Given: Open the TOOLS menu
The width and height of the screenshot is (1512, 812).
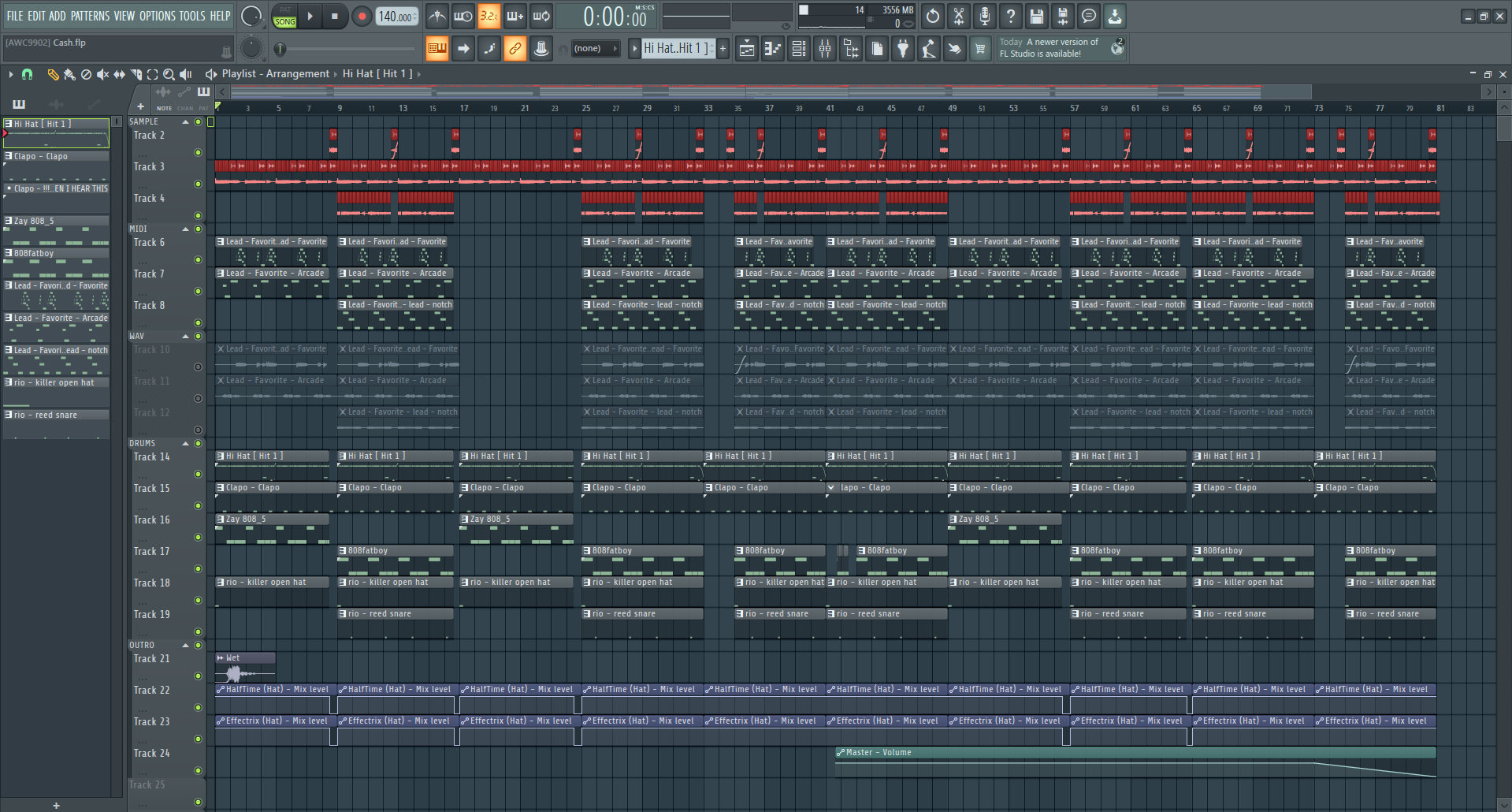Looking at the screenshot, I should click(192, 16).
